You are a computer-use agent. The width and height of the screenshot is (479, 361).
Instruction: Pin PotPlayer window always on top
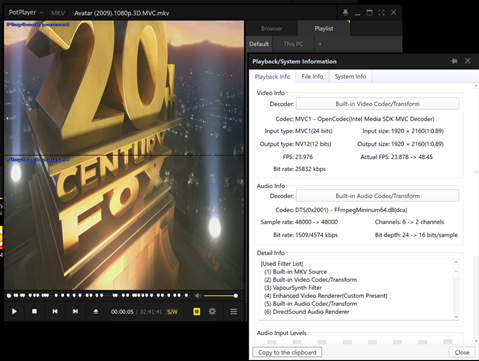[345, 13]
